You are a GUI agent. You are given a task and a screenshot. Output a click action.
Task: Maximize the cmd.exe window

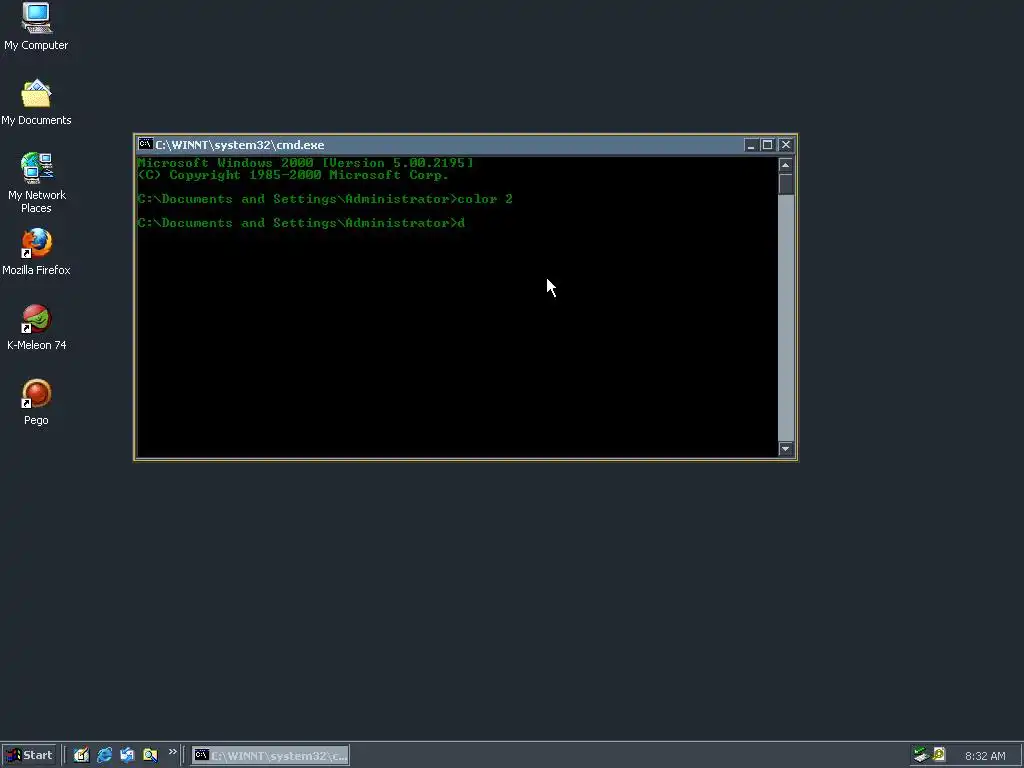coord(767,145)
